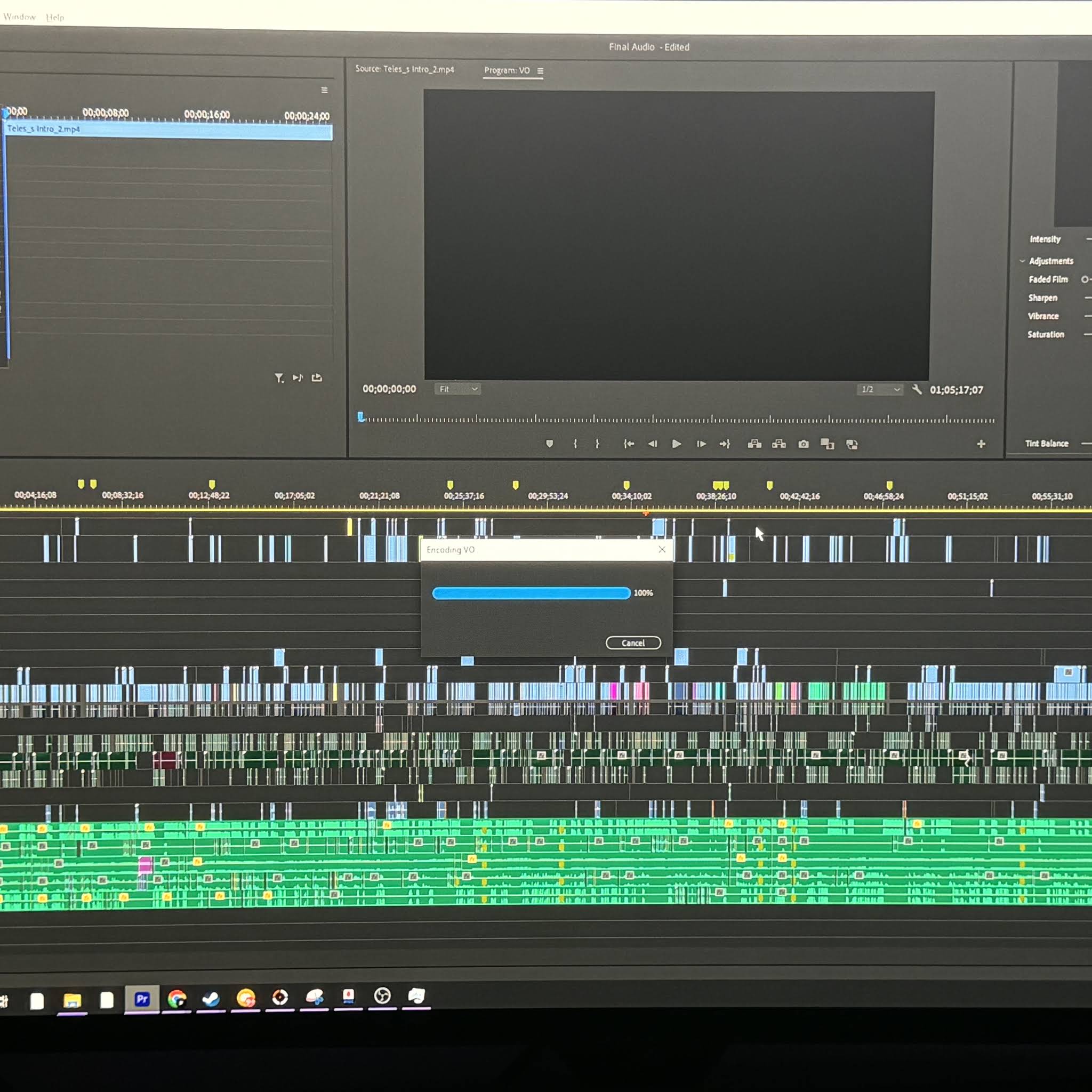Click the Export Frame camera icon
The height and width of the screenshot is (1092, 1092).
(x=803, y=444)
